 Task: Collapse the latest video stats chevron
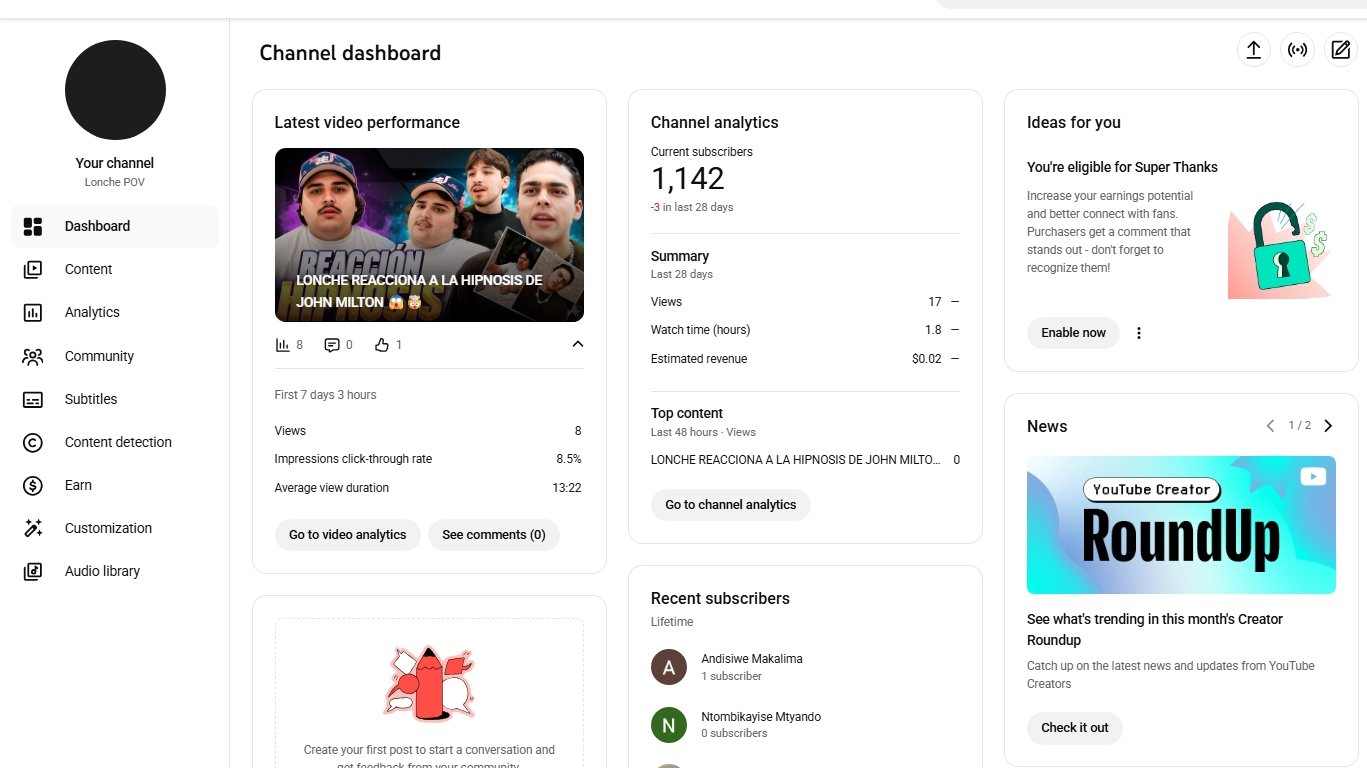coord(577,345)
